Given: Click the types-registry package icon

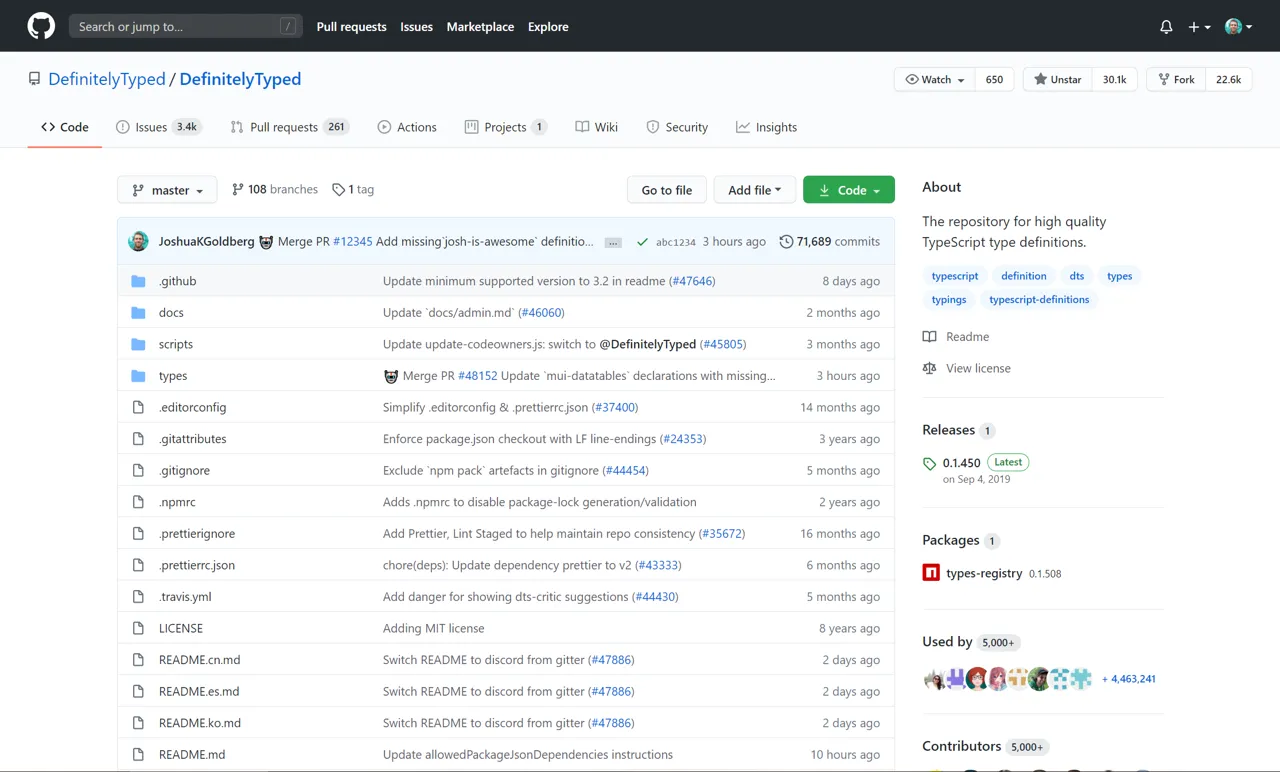Looking at the screenshot, I should 930,572.
